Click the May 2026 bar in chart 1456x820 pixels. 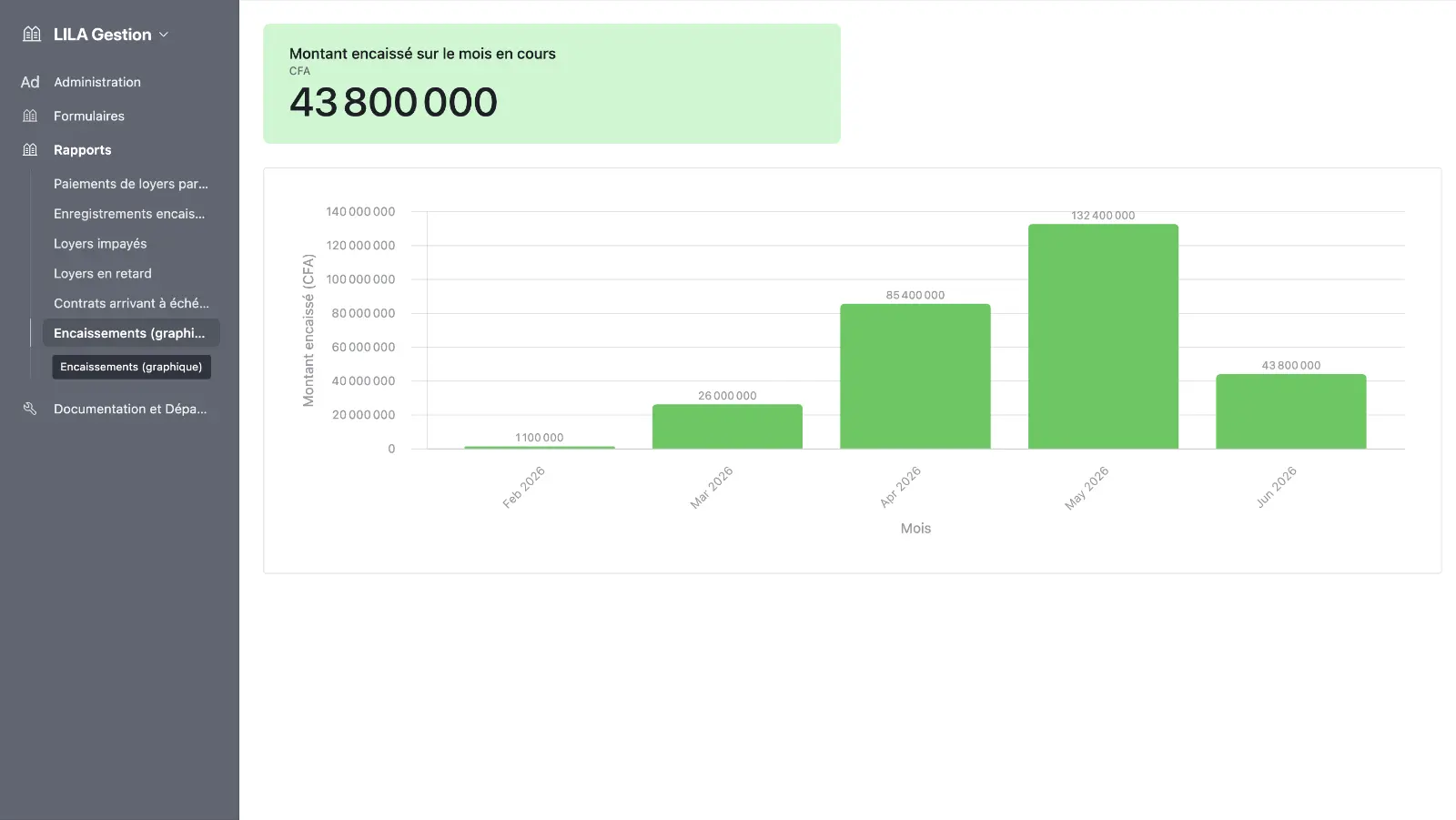point(1103,336)
